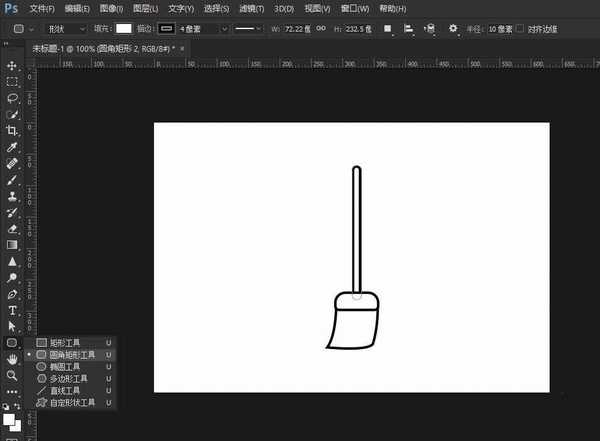The image size is (600, 441).
Task: Open the 图层(L) menu
Action: [146, 9]
